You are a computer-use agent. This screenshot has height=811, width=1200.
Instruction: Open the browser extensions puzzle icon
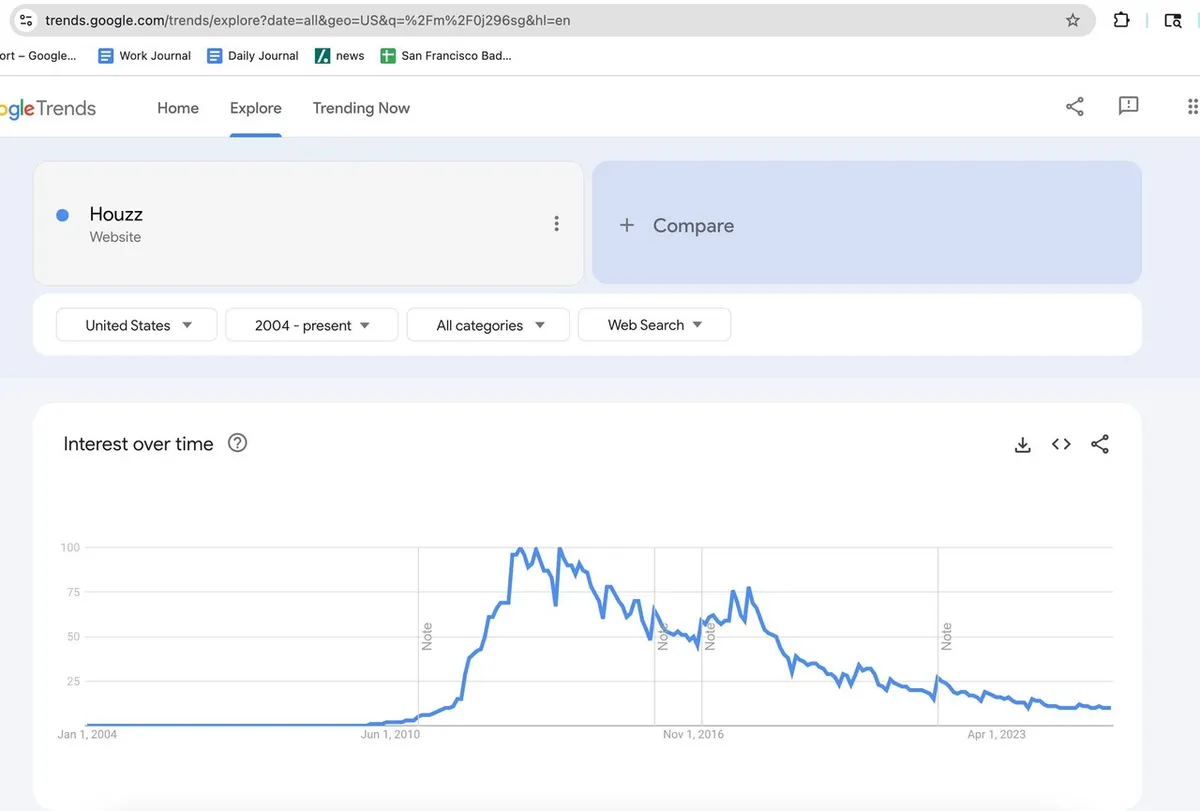point(1122,20)
